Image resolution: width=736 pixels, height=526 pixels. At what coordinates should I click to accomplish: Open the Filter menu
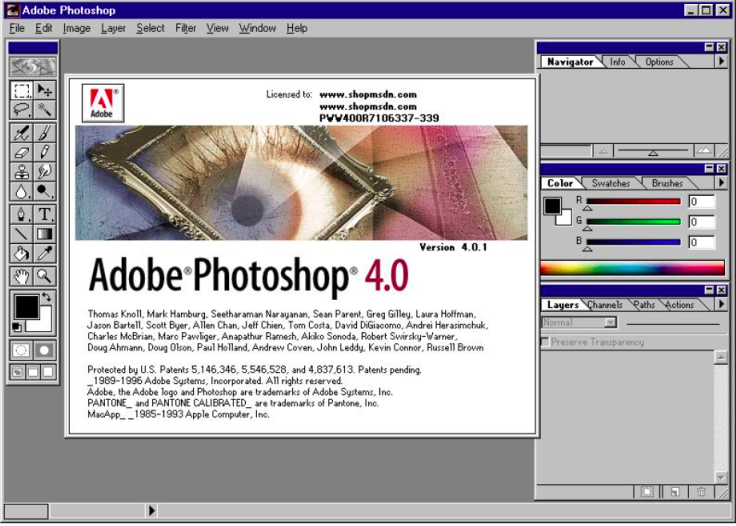(185, 28)
